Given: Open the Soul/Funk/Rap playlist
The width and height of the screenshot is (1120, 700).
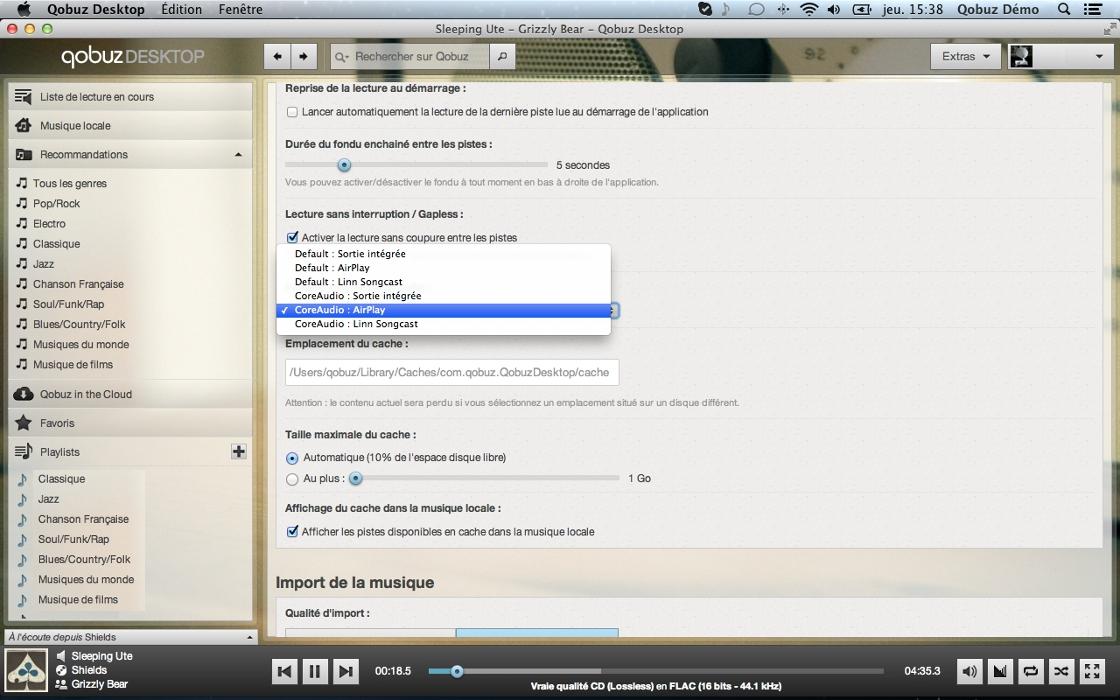Looking at the screenshot, I should [x=73, y=539].
